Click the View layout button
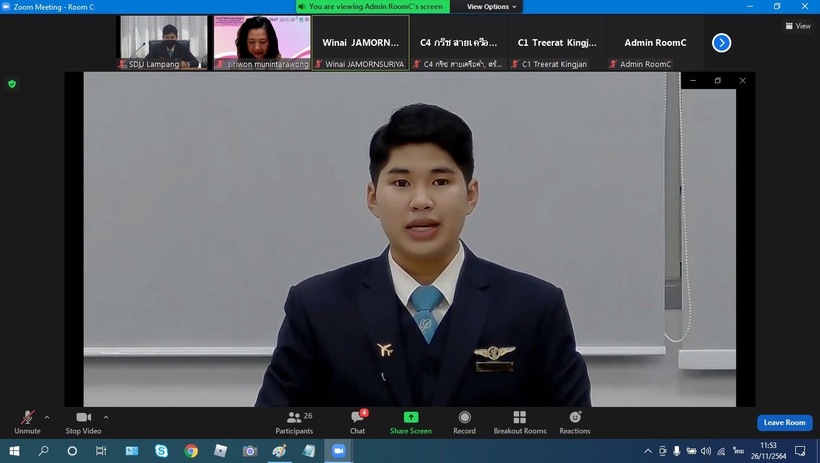 click(797, 26)
